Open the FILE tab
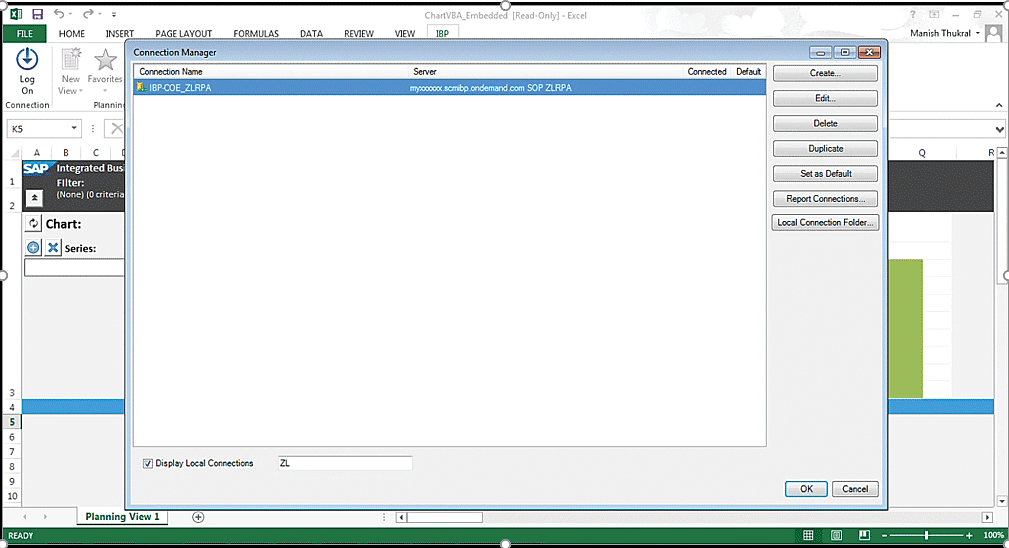1009x548 pixels. point(24,33)
